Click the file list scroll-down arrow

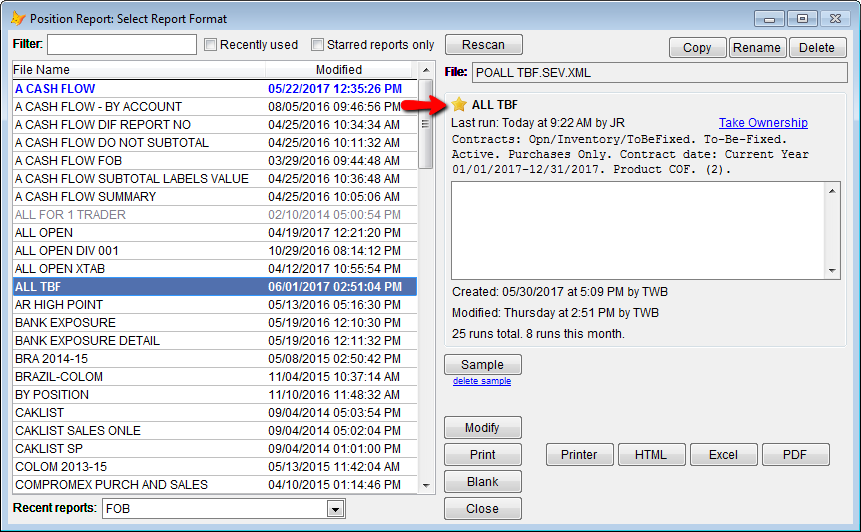point(426,485)
